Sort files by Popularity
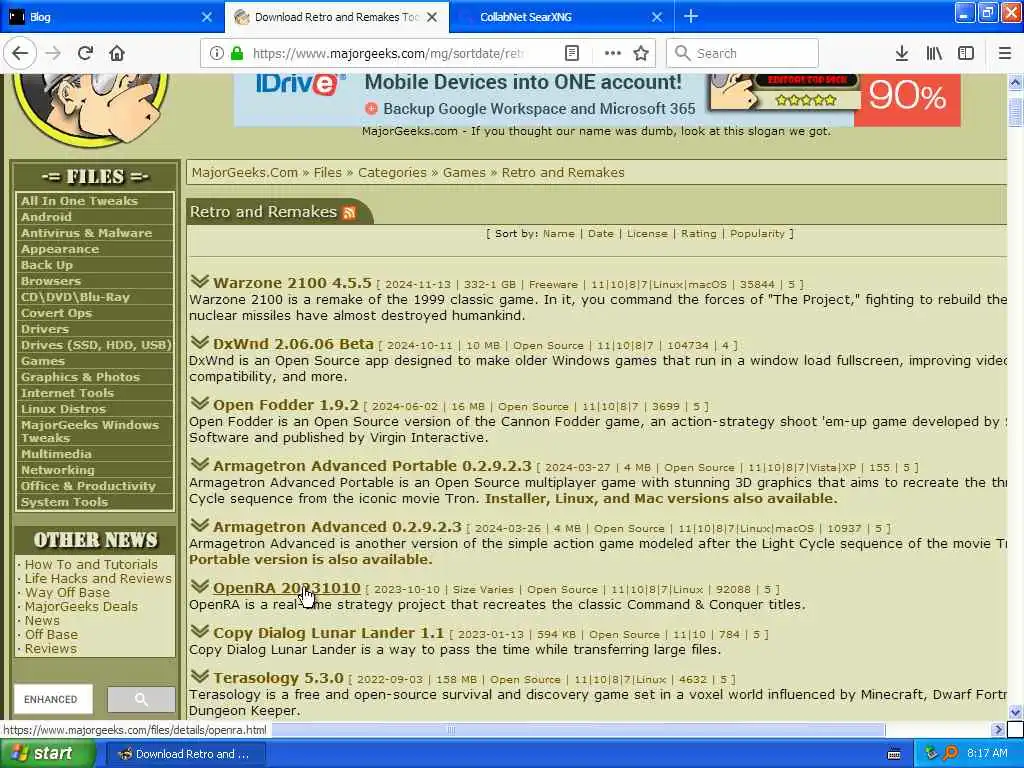 (757, 234)
